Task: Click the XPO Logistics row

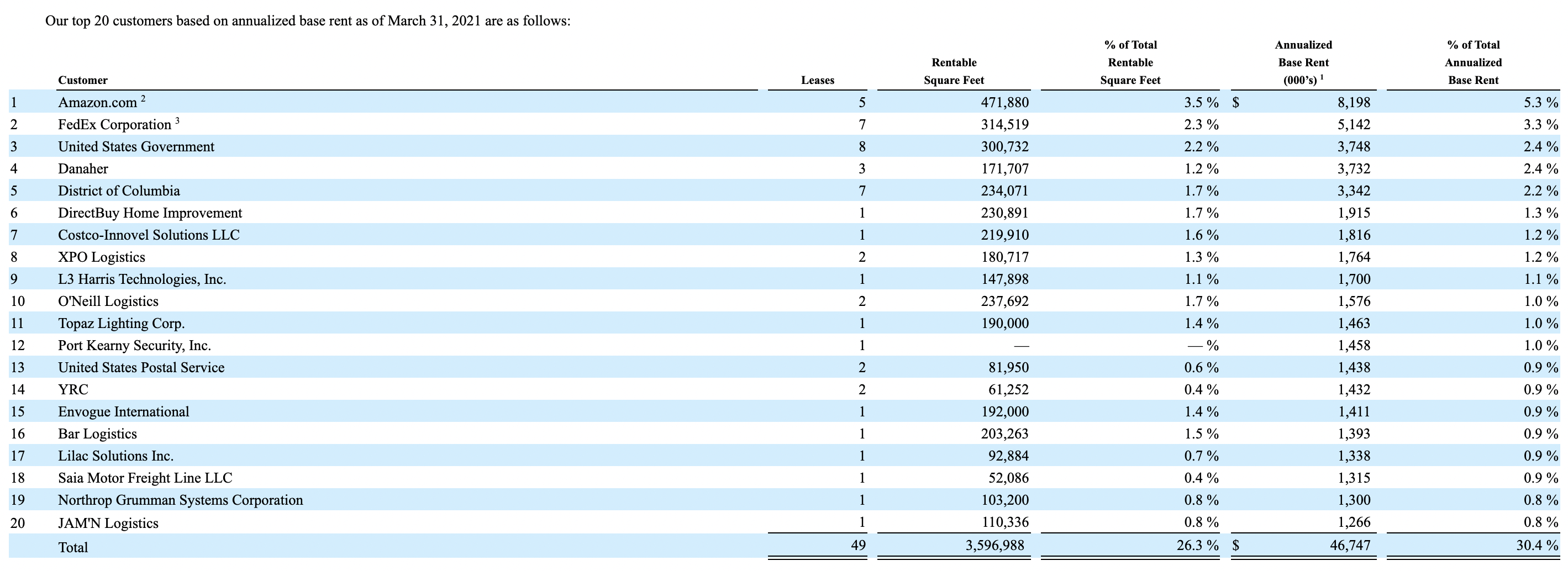Action: (x=102, y=257)
